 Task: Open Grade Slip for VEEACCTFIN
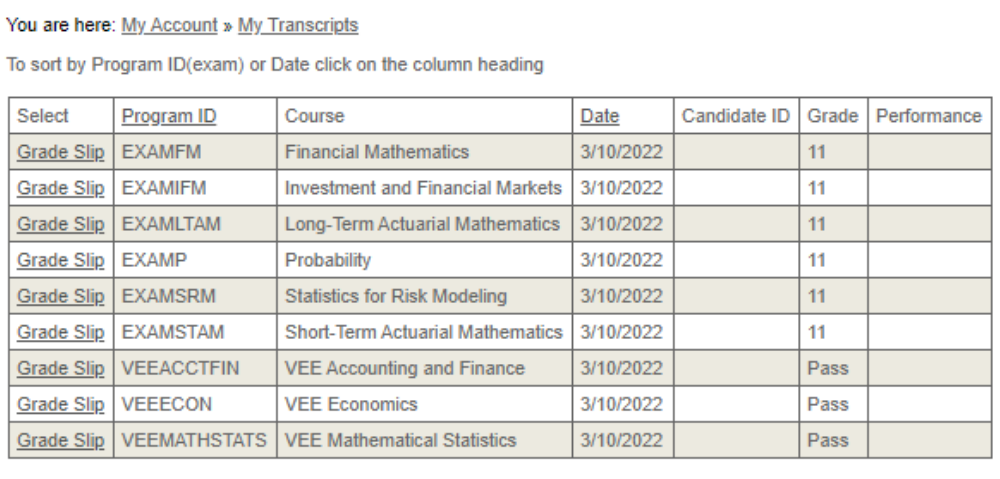[60, 368]
